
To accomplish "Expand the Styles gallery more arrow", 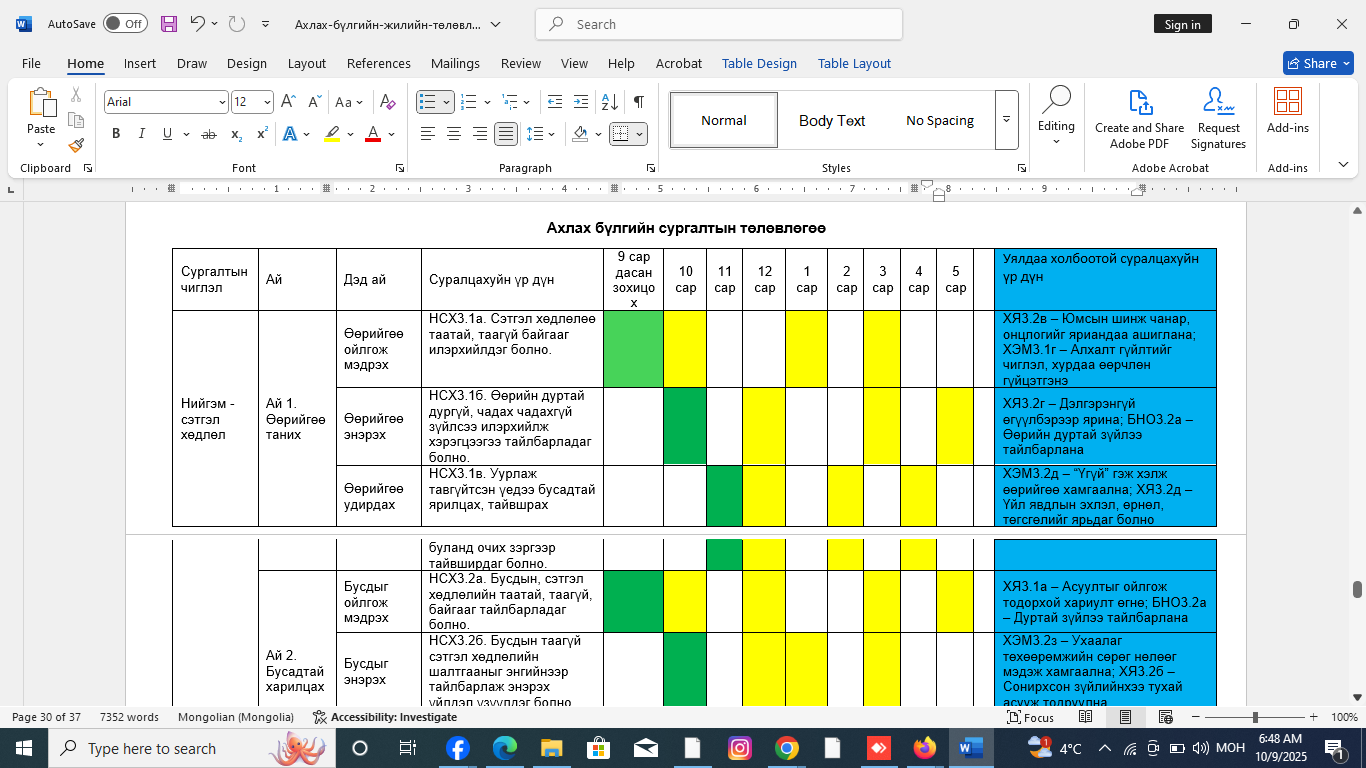I will (x=1006, y=120).
